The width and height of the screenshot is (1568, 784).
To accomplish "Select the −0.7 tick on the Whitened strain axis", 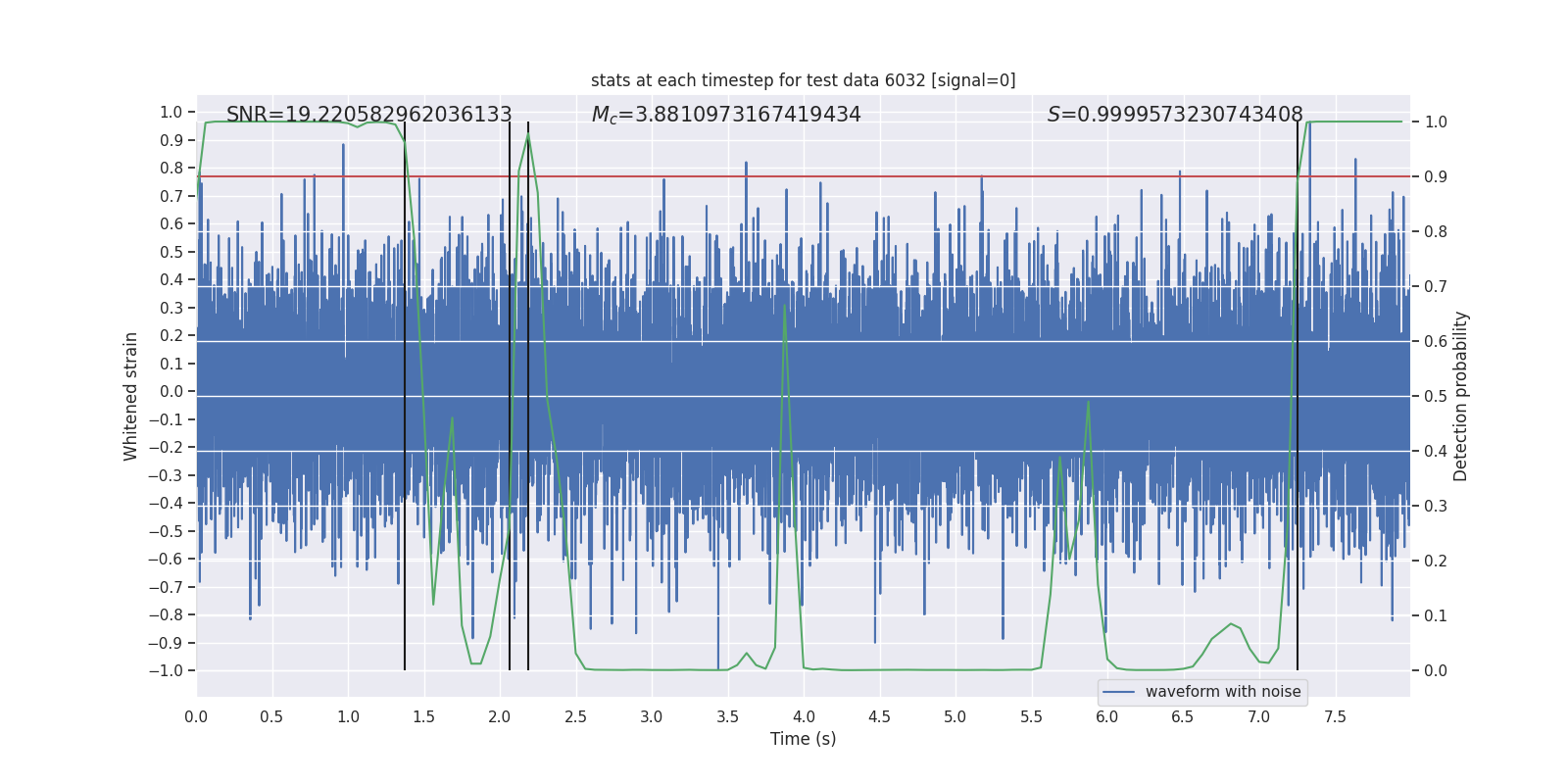I will click(167, 587).
